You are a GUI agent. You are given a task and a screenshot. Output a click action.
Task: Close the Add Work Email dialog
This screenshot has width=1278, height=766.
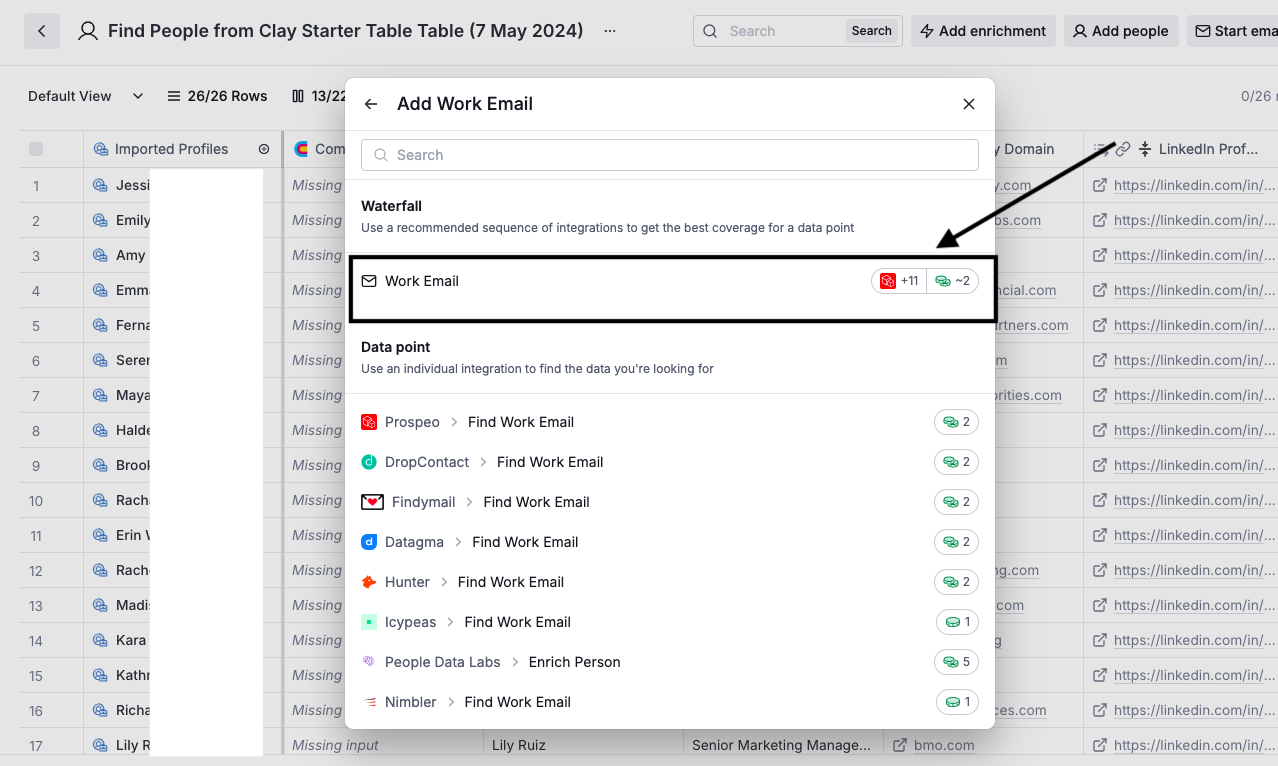(x=969, y=104)
